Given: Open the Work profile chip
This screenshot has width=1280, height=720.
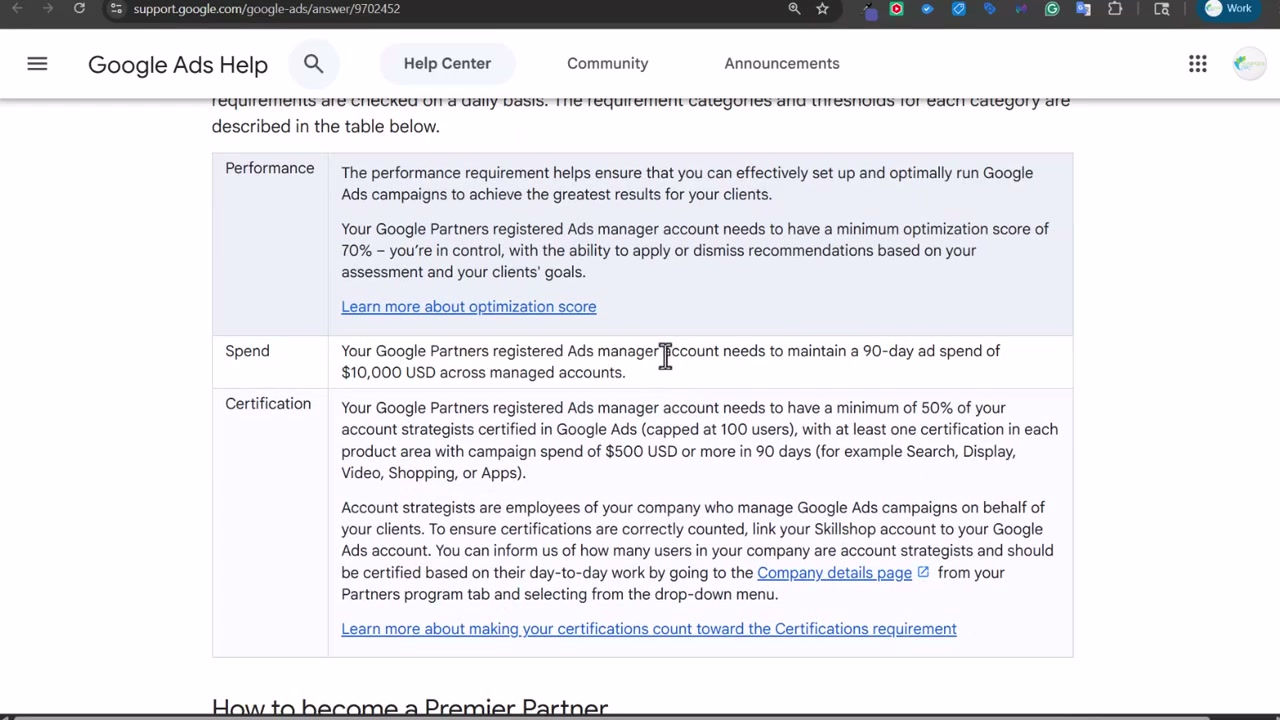Looking at the screenshot, I should point(1229,9).
